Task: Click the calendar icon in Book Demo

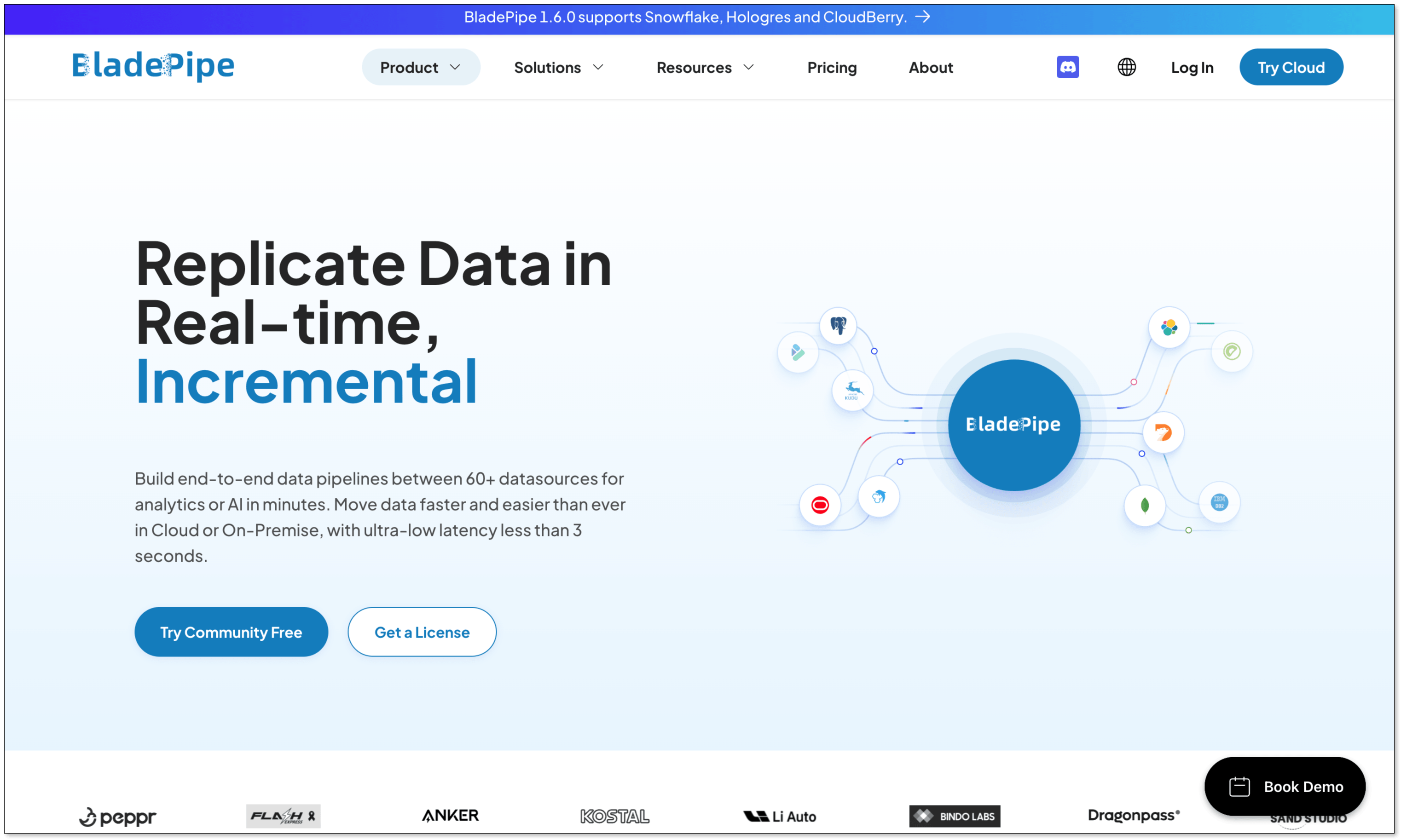Action: pos(1239,786)
